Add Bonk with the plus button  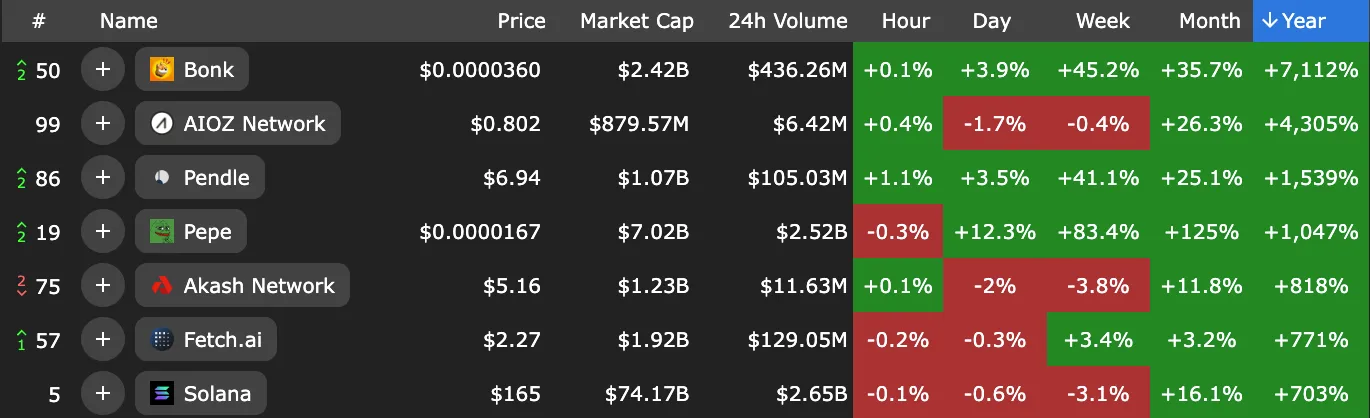pyautogui.click(x=102, y=70)
